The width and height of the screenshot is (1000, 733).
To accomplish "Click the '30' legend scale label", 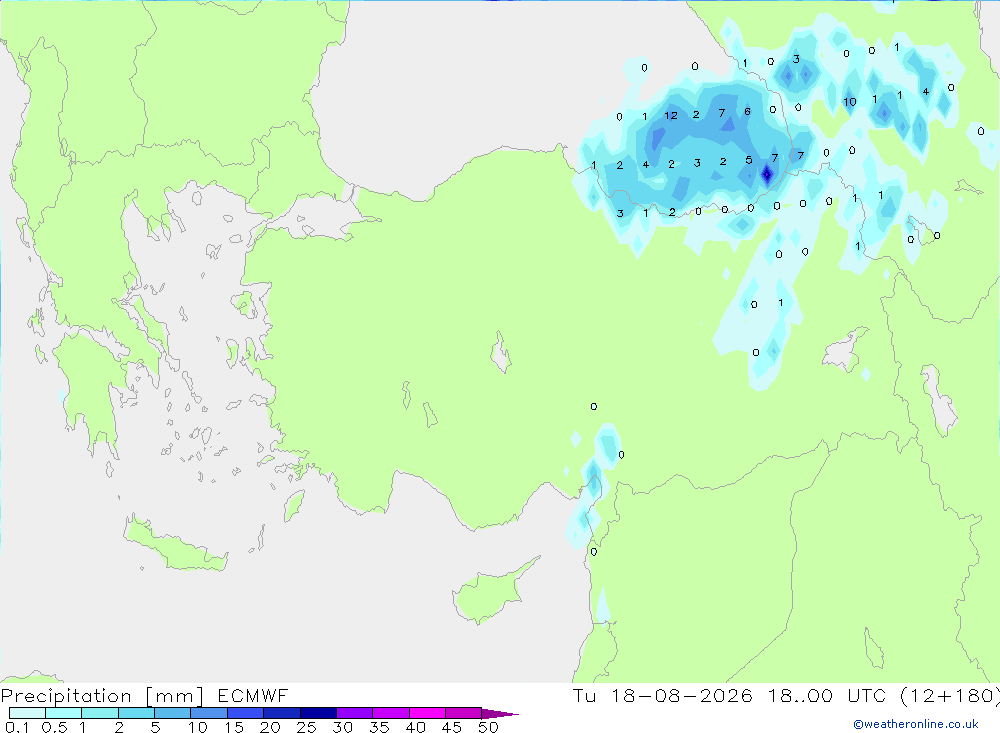I will [343, 727].
